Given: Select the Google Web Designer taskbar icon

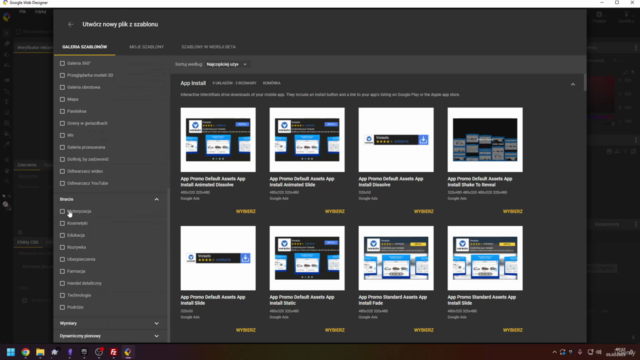Looking at the screenshot, I should coord(128,352).
